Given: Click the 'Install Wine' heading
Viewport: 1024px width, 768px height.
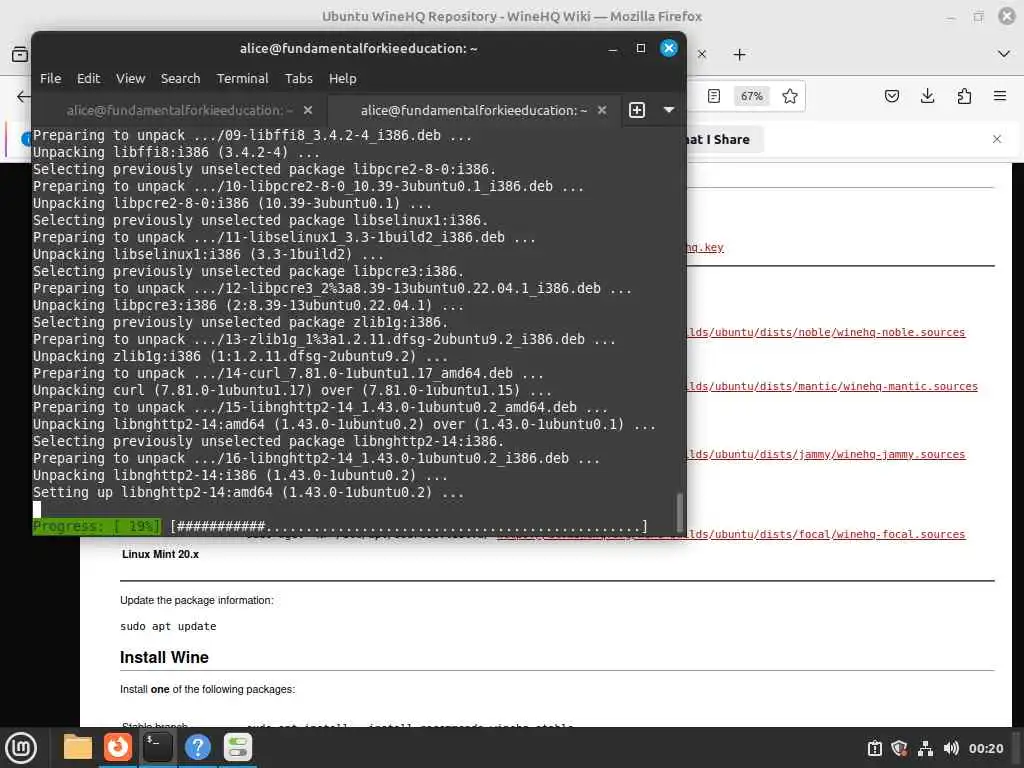Looking at the screenshot, I should (164, 657).
